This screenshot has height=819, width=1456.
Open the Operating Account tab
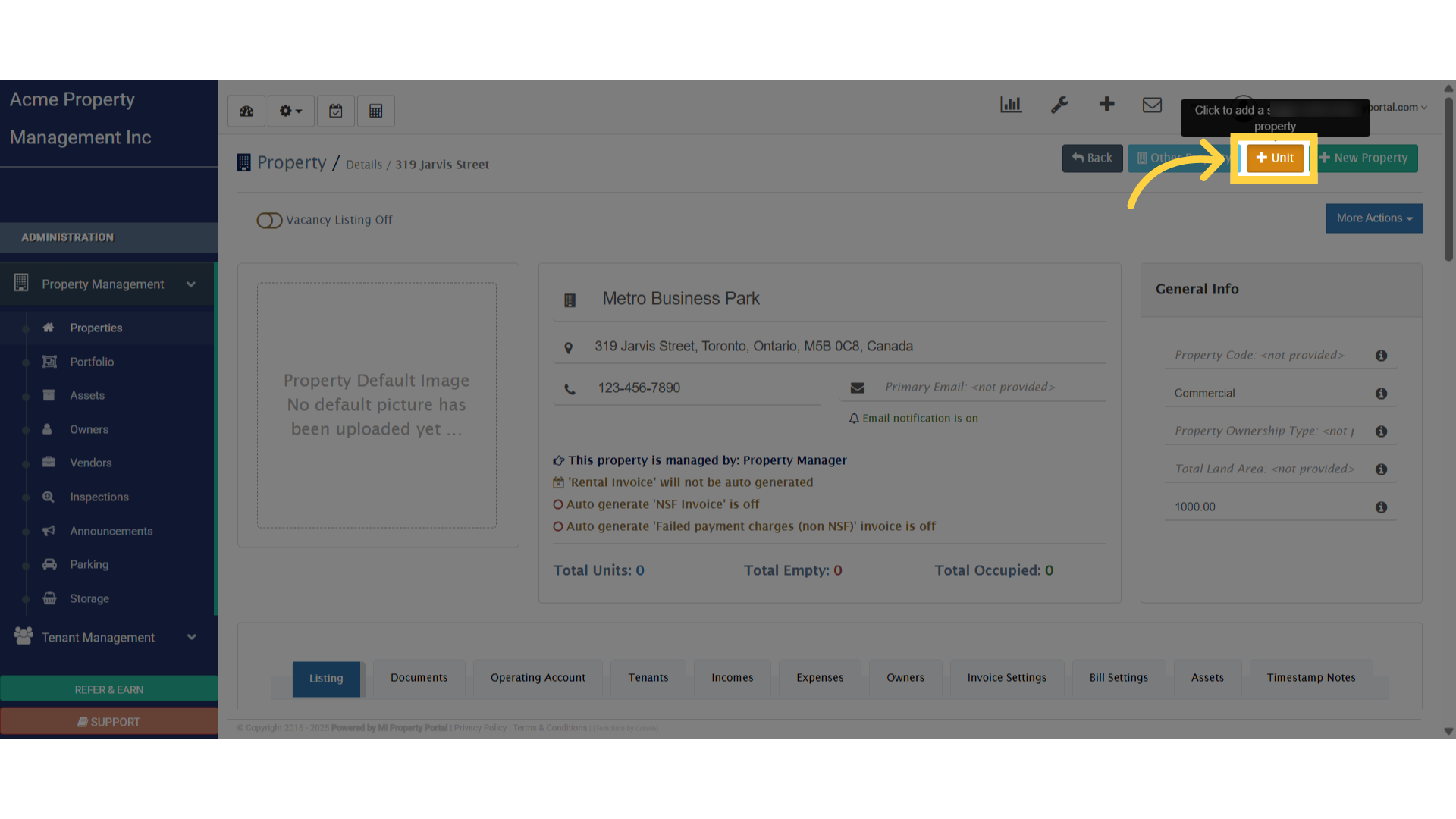pyautogui.click(x=538, y=678)
